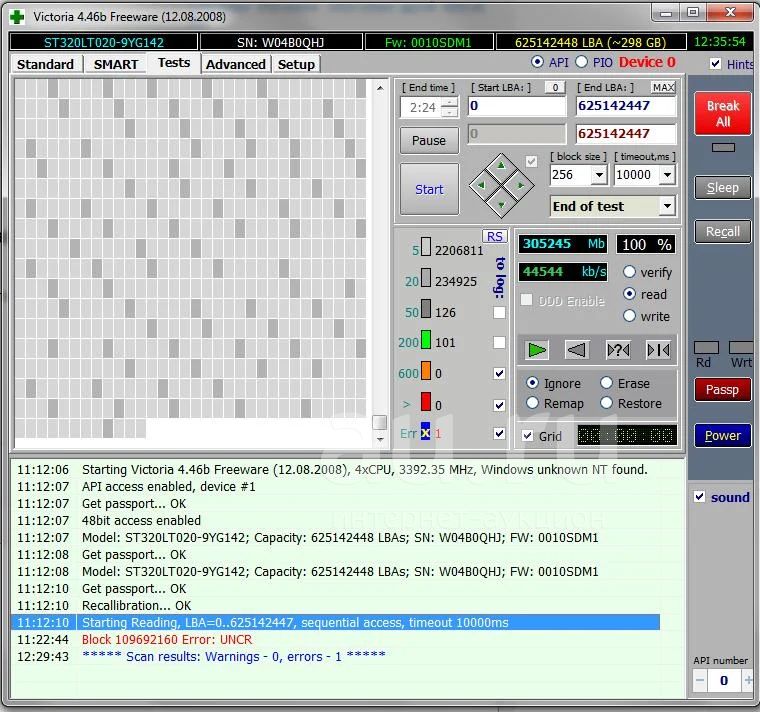Toggle the Grid checkbox
This screenshot has height=712, width=760.
[528, 436]
